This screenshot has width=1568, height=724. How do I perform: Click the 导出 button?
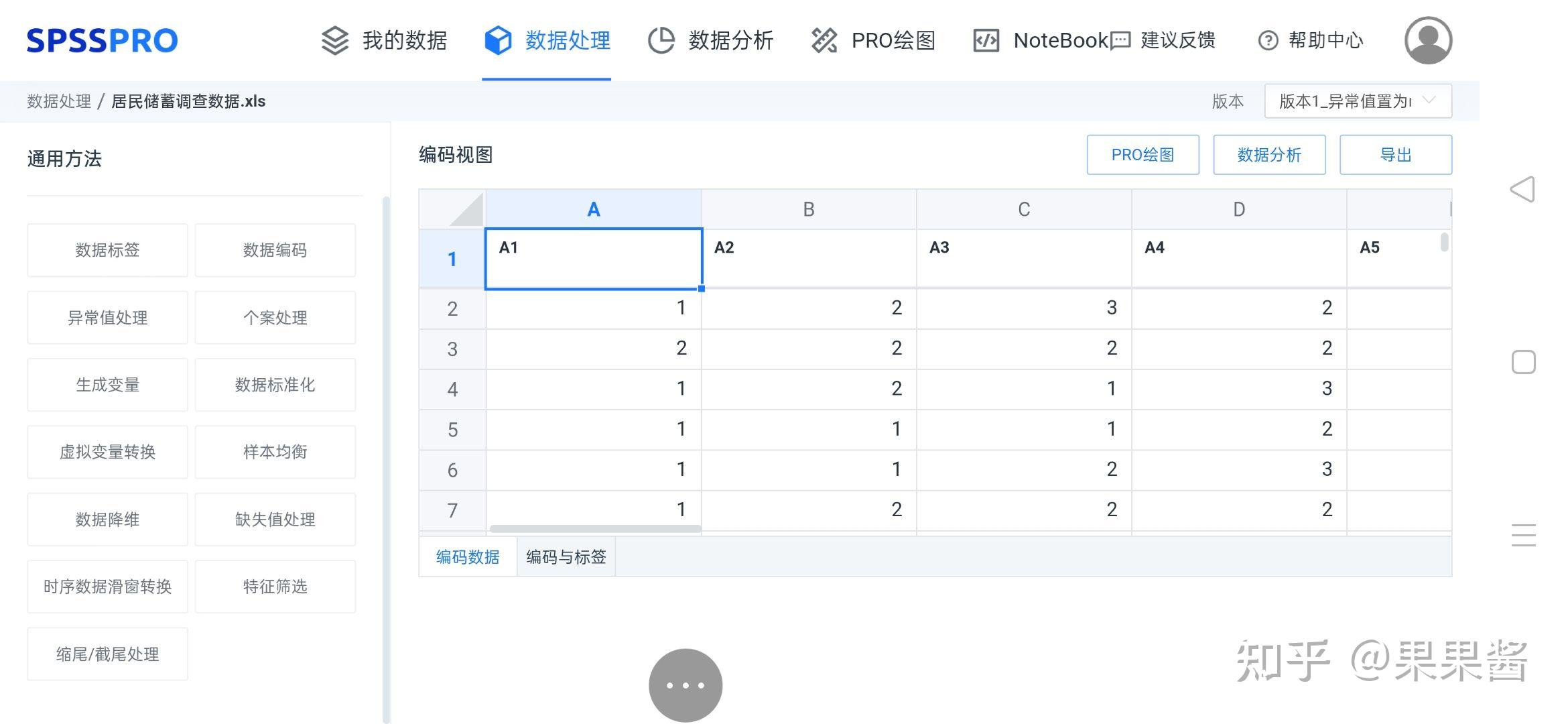pos(1395,154)
